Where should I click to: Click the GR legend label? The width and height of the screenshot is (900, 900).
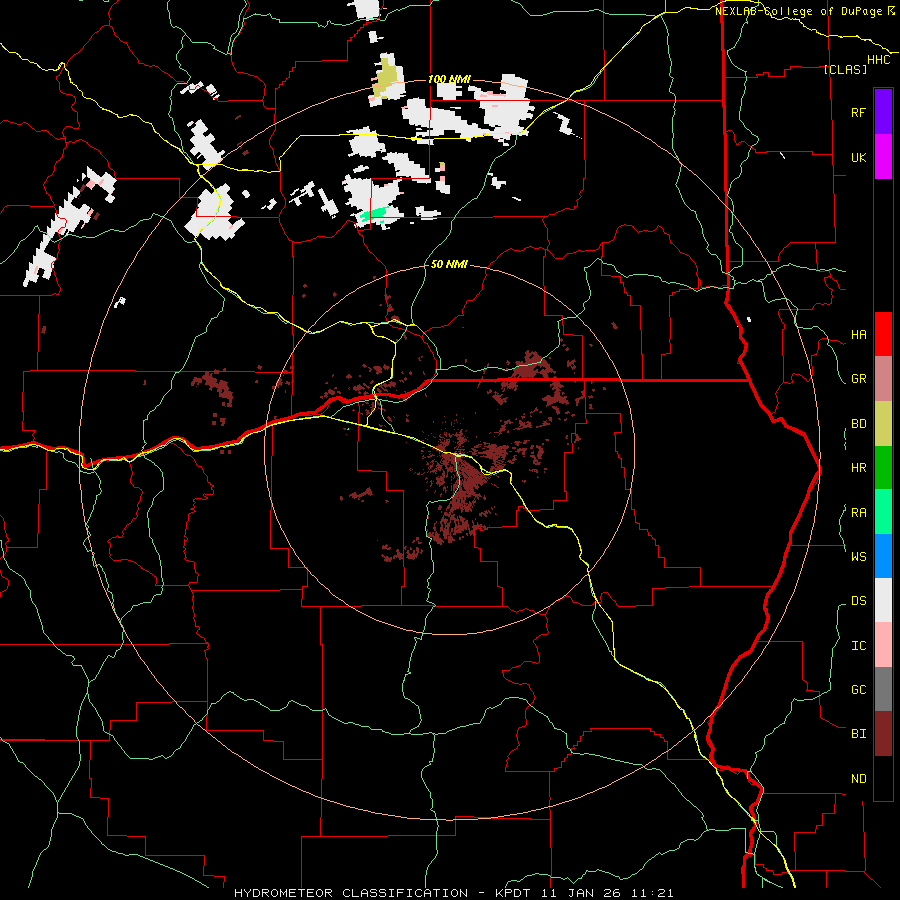858,379
